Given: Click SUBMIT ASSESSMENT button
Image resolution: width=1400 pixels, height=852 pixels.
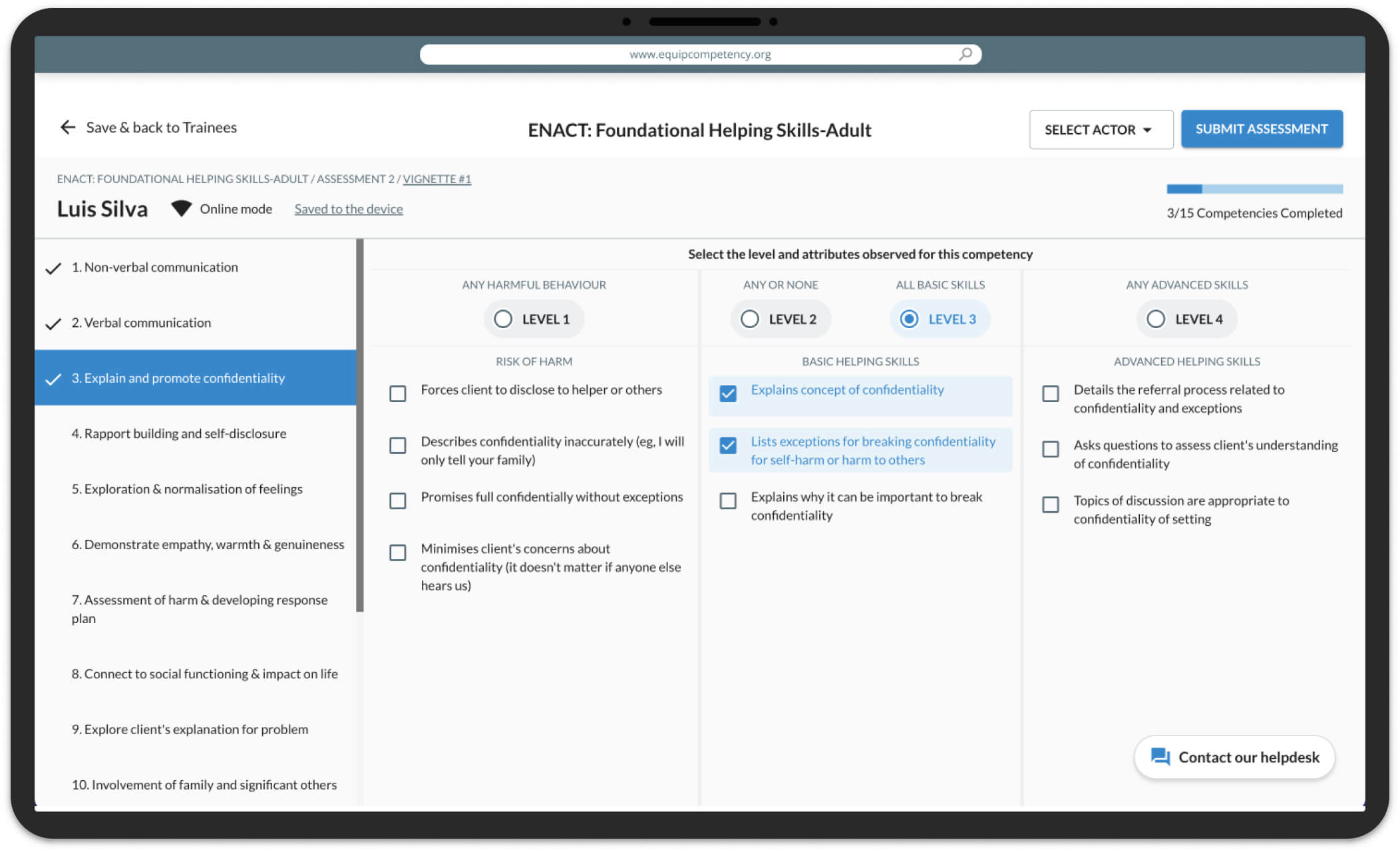Looking at the screenshot, I should pos(1262,128).
